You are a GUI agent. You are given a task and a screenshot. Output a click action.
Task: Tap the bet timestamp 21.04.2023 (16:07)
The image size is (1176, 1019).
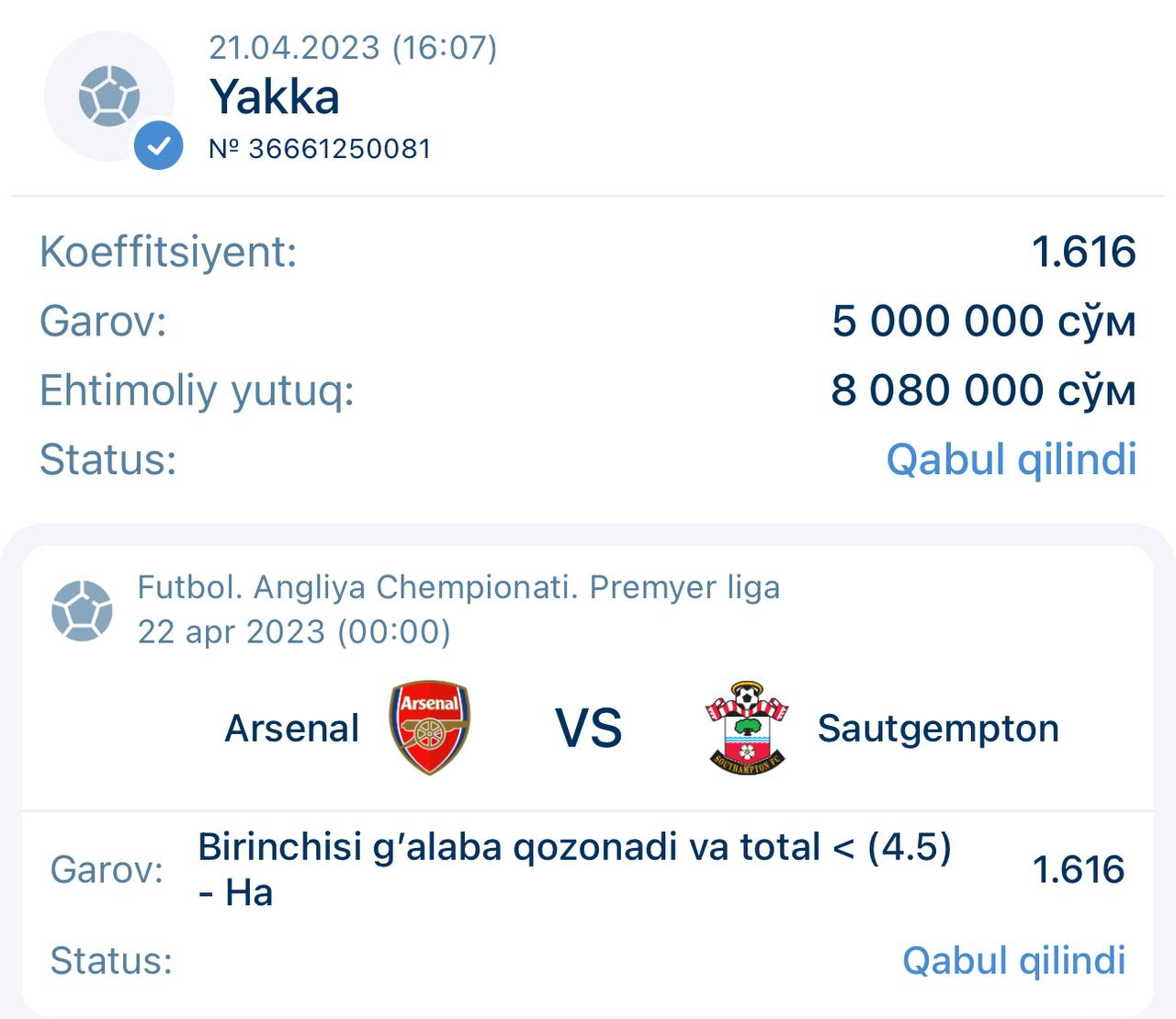click(x=353, y=48)
